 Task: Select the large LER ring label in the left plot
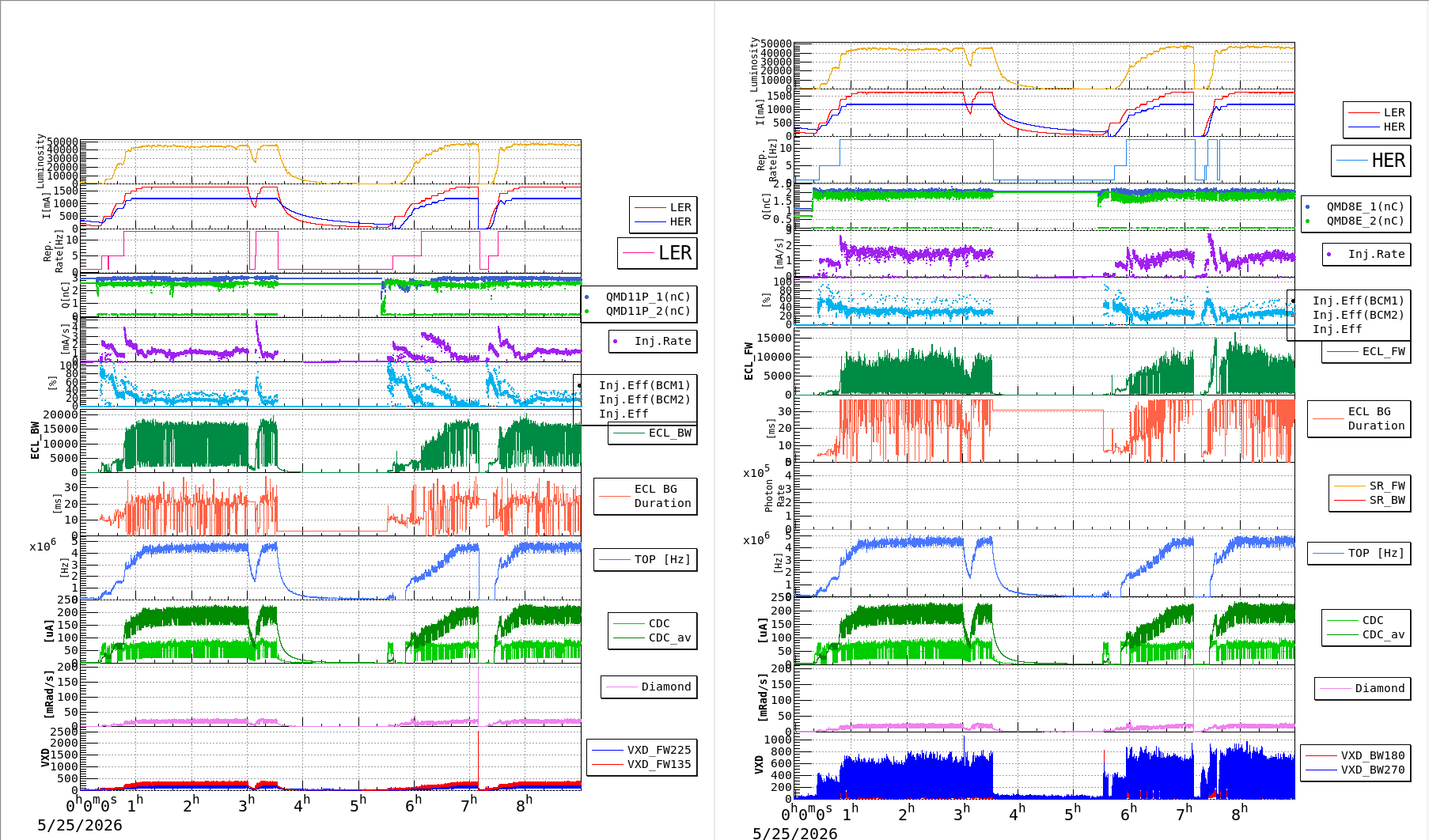pyautogui.click(x=658, y=253)
